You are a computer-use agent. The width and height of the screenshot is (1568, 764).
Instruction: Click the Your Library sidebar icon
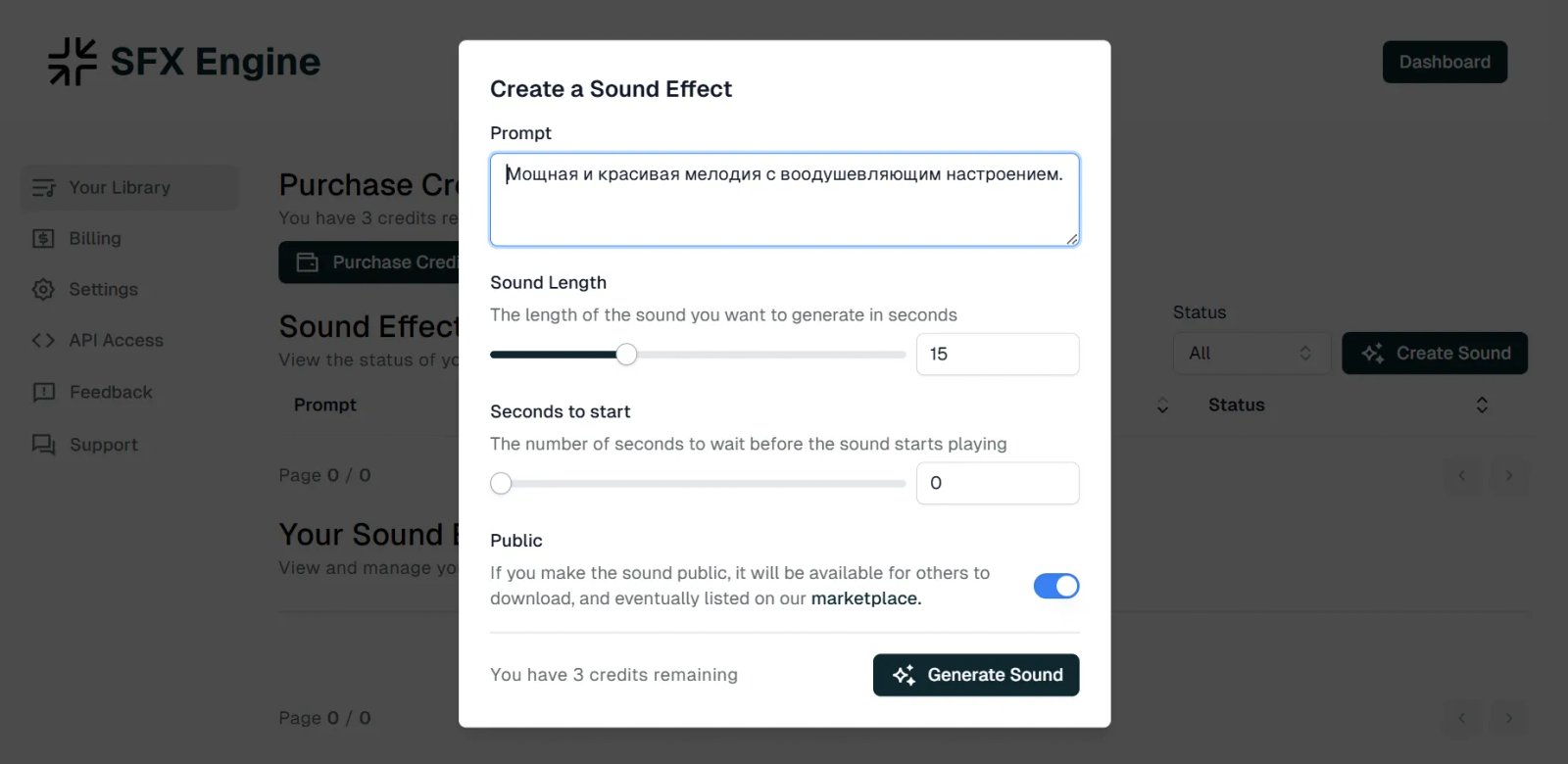[x=43, y=188]
